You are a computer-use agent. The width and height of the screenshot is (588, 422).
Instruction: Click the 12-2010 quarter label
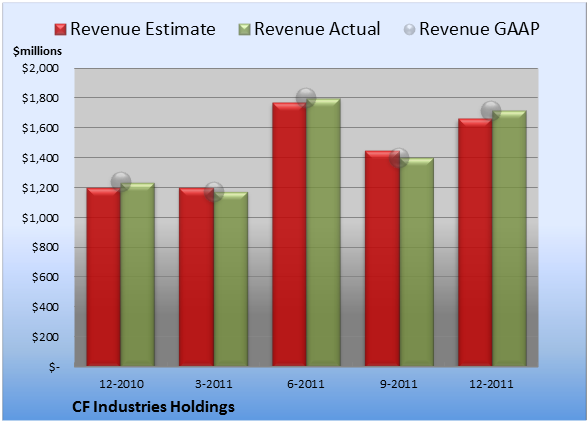(121, 384)
